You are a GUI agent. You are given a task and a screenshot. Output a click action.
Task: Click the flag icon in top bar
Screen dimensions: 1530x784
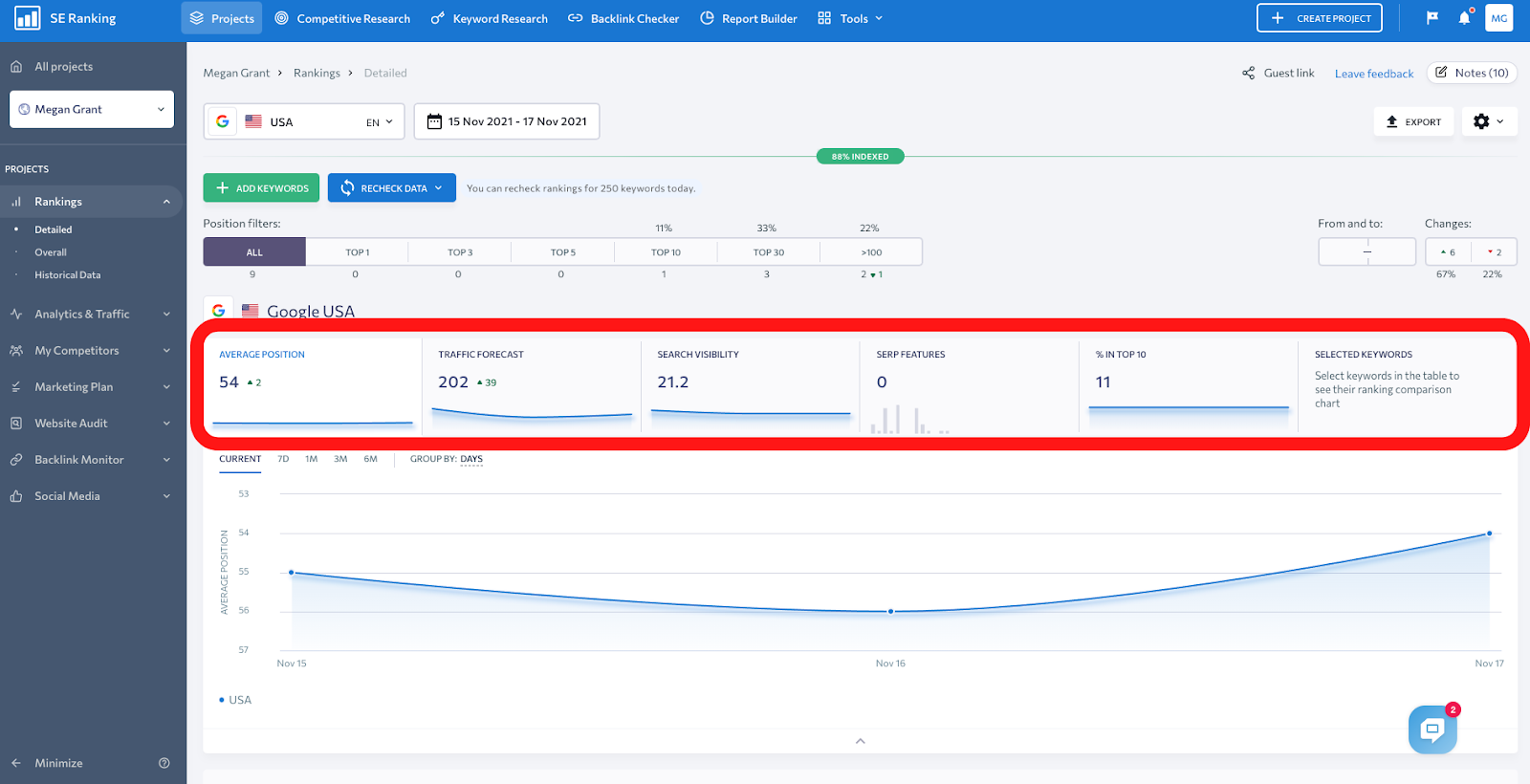coord(1432,18)
